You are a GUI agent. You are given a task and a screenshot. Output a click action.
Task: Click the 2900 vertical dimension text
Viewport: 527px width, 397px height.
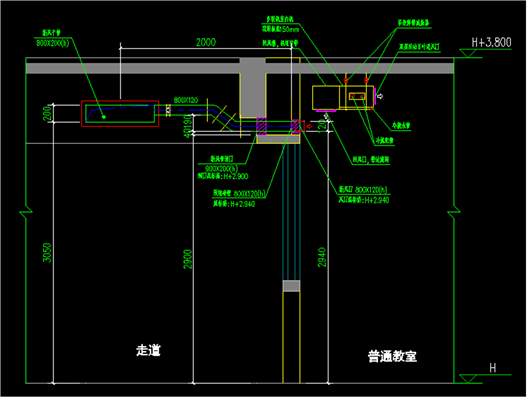tap(188, 259)
